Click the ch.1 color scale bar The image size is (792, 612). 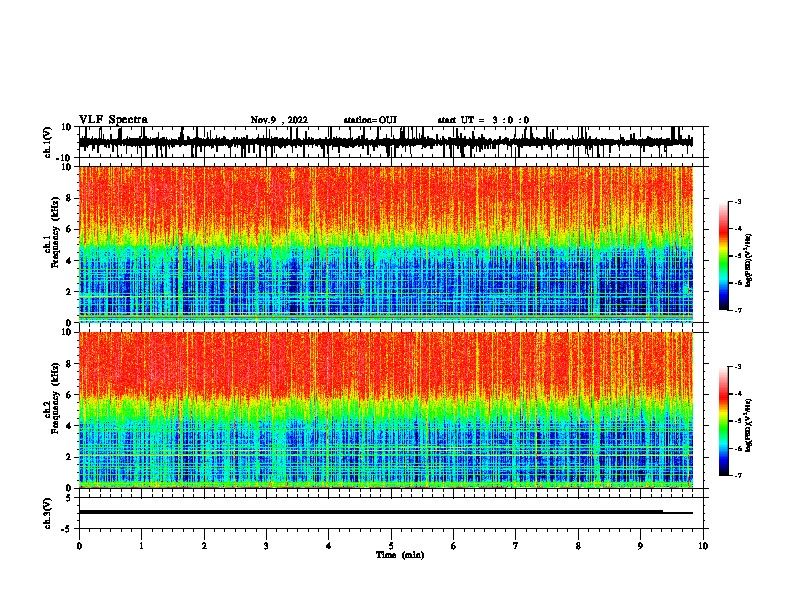(724, 256)
